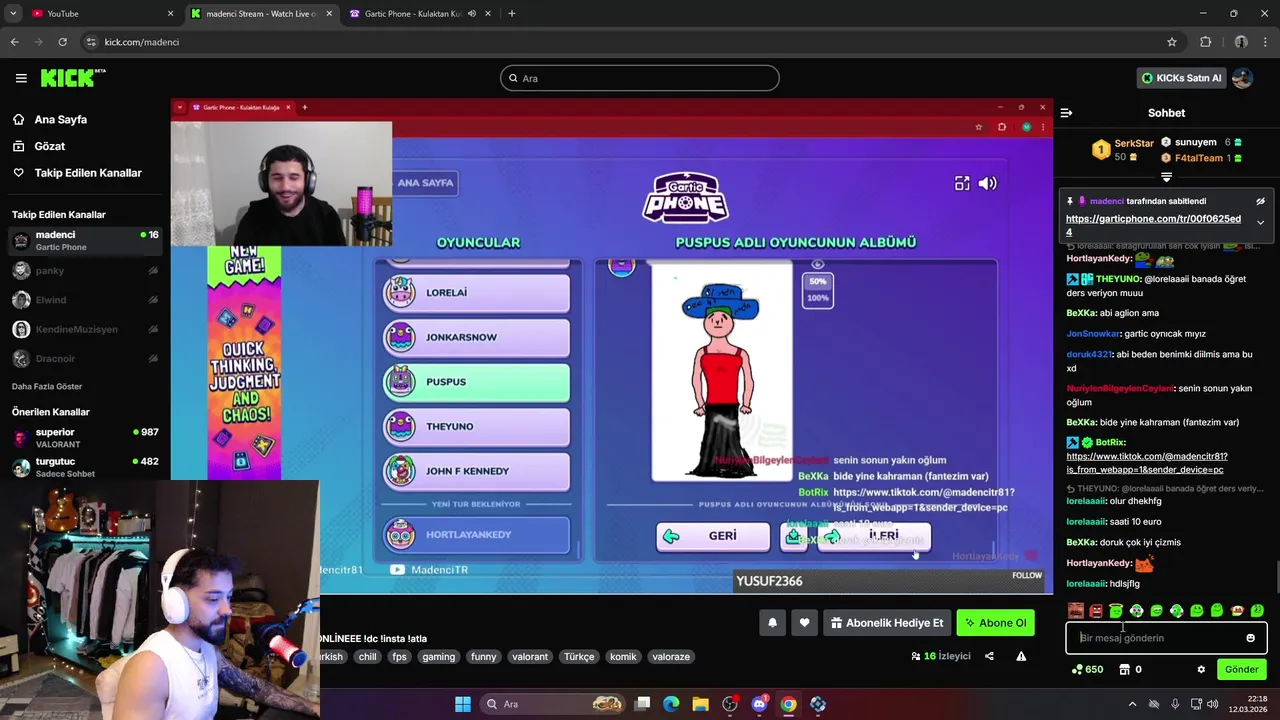The image size is (1280, 720).
Task: Click the KICK logo
Action: point(72,78)
